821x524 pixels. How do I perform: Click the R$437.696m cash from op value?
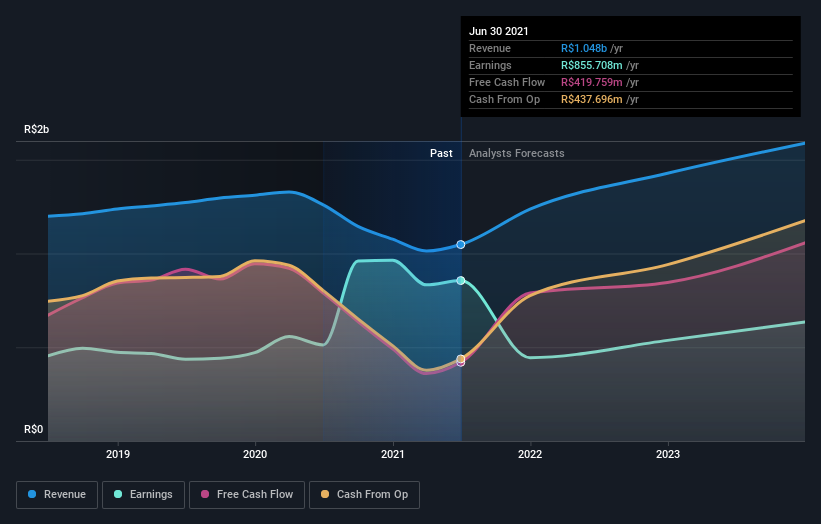[x=592, y=99]
